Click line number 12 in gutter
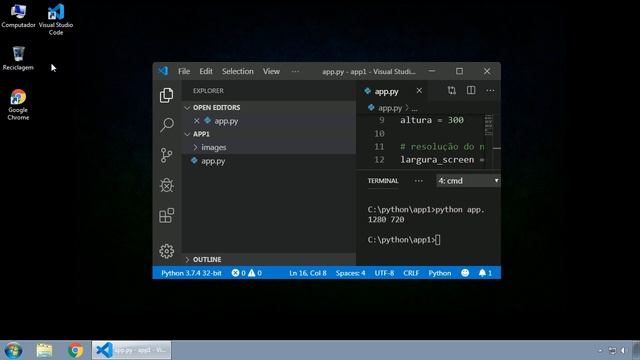This screenshot has height=360, width=640. click(x=379, y=160)
